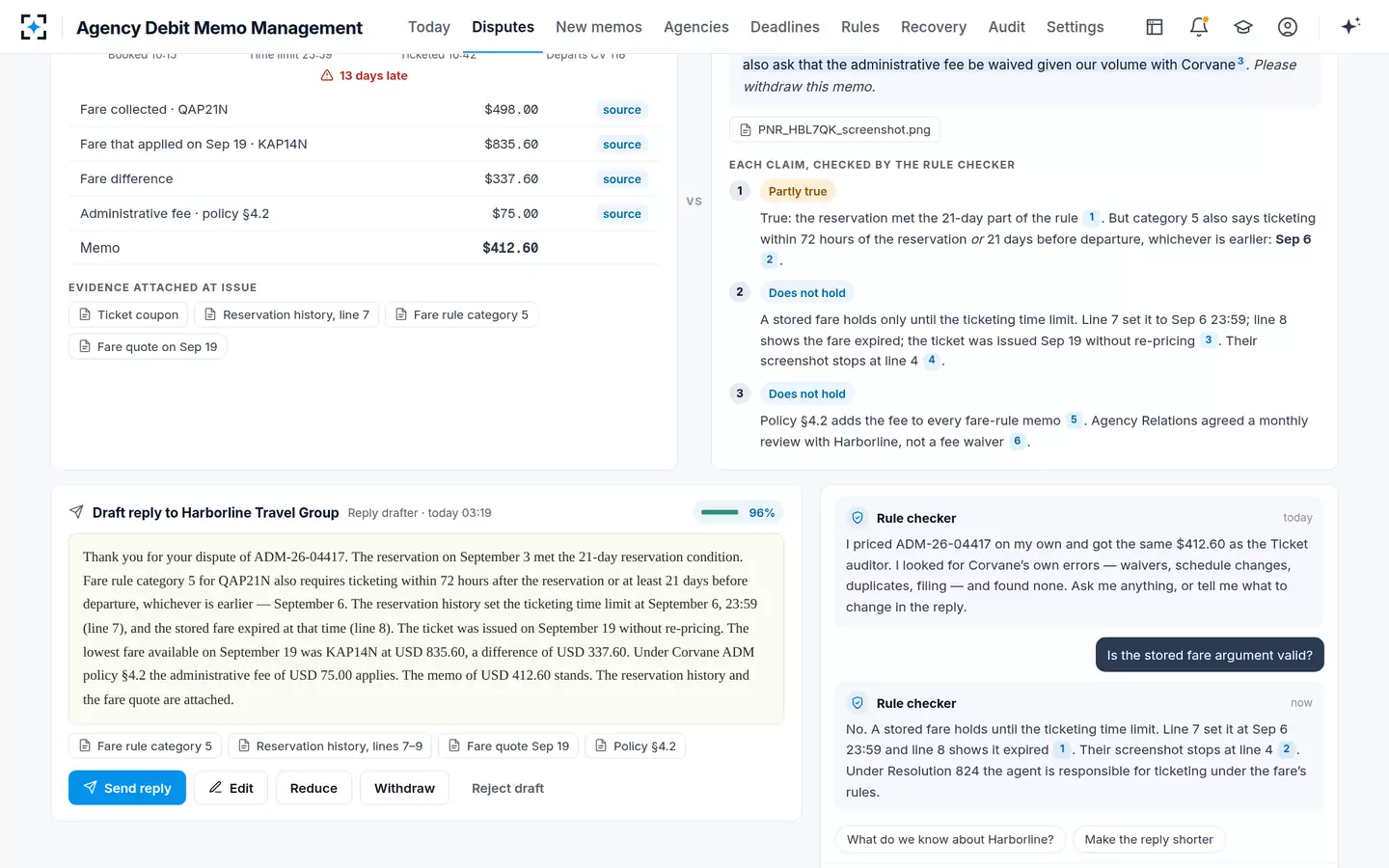This screenshot has height=868, width=1389.
Task: Open the learning cap icon
Action: tap(1243, 27)
